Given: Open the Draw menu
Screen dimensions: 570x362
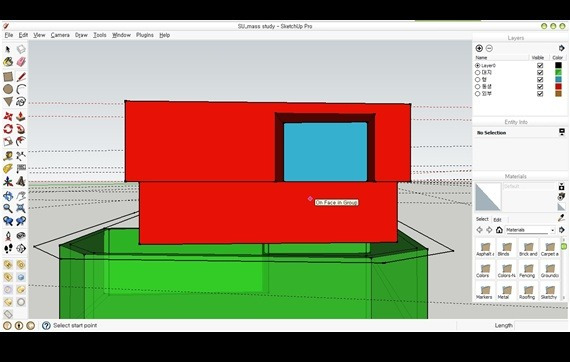Looking at the screenshot, I should coord(81,35).
